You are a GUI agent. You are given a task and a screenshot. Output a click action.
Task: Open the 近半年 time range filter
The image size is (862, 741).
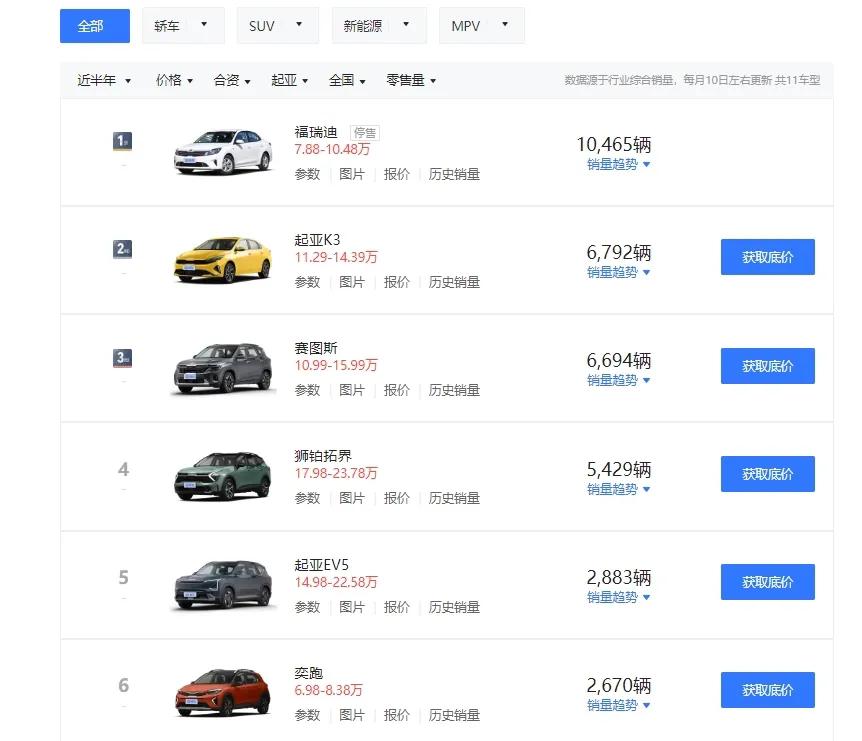104,80
